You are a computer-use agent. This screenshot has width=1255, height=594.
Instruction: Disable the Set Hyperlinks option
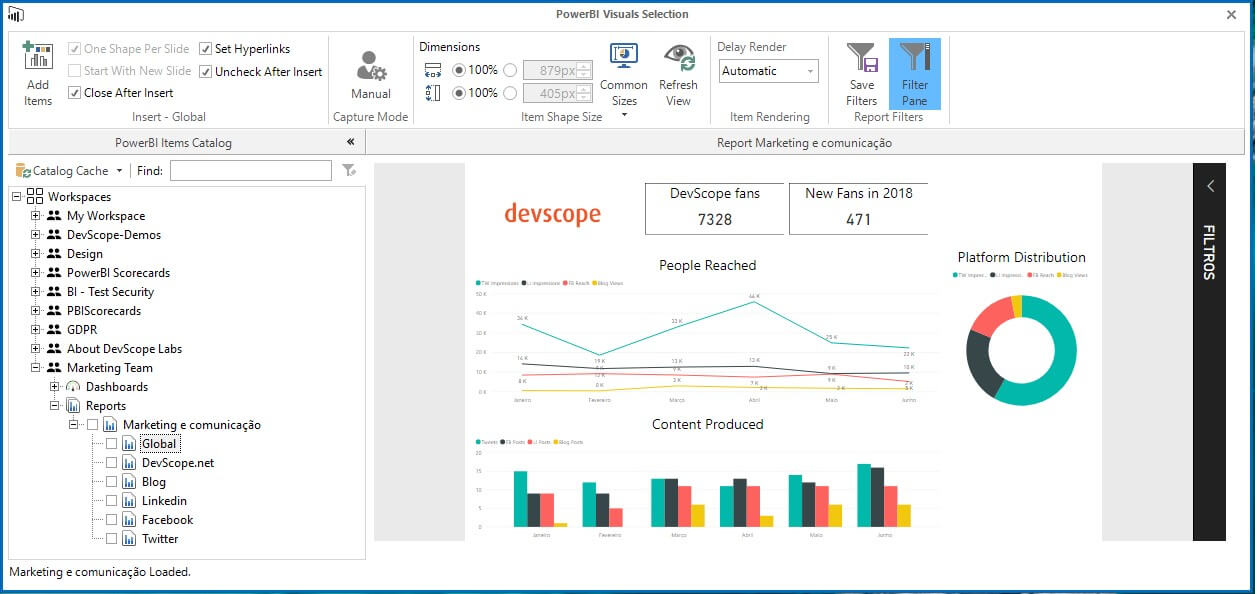(x=206, y=48)
